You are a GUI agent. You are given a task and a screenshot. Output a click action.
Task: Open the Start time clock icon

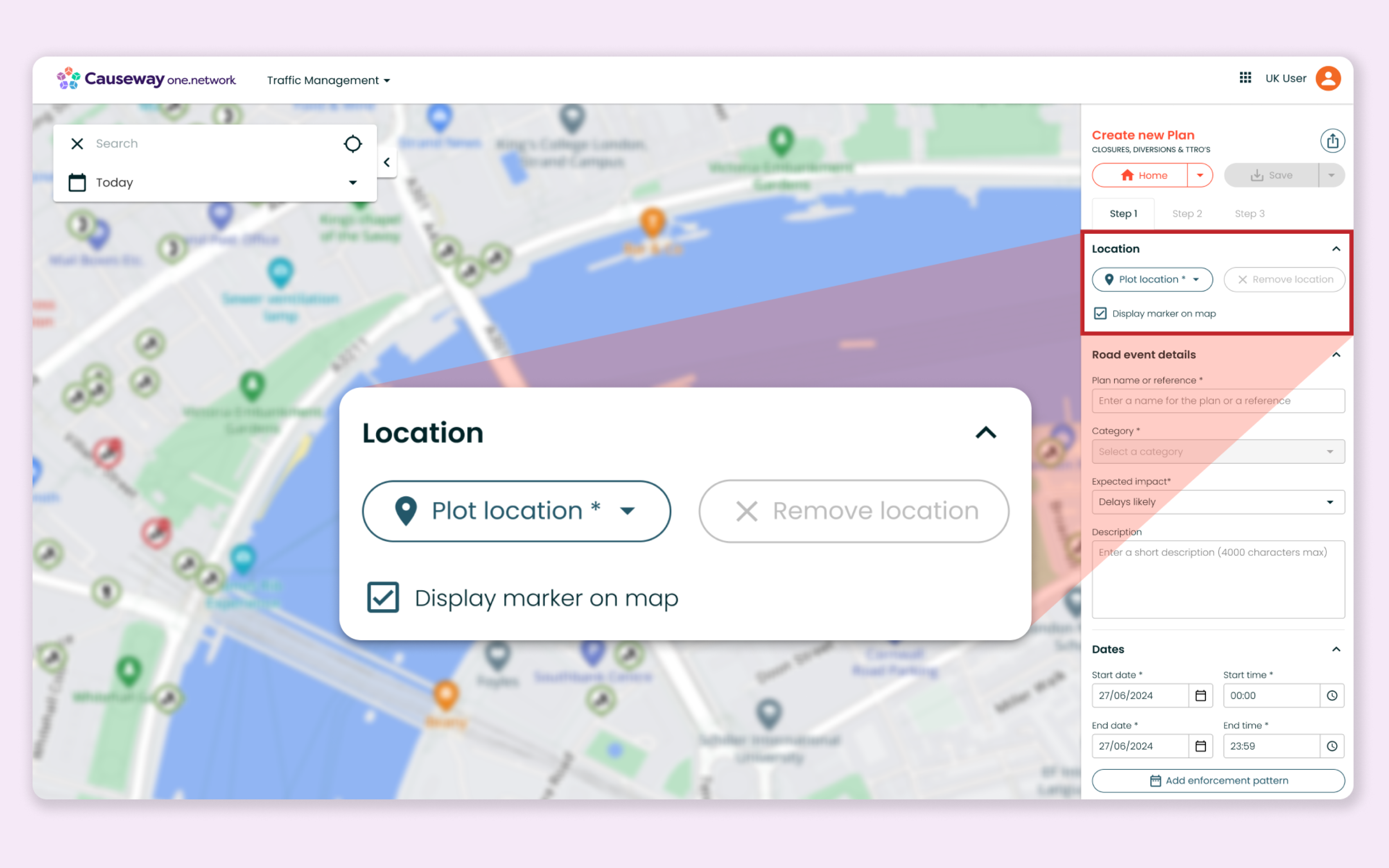click(x=1332, y=695)
